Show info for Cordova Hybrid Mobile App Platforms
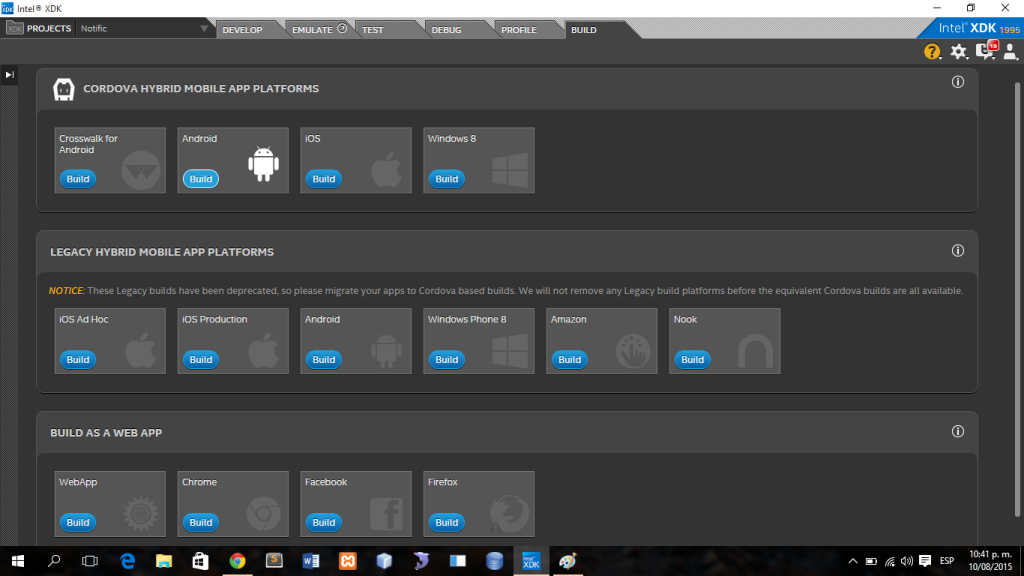 (957, 82)
